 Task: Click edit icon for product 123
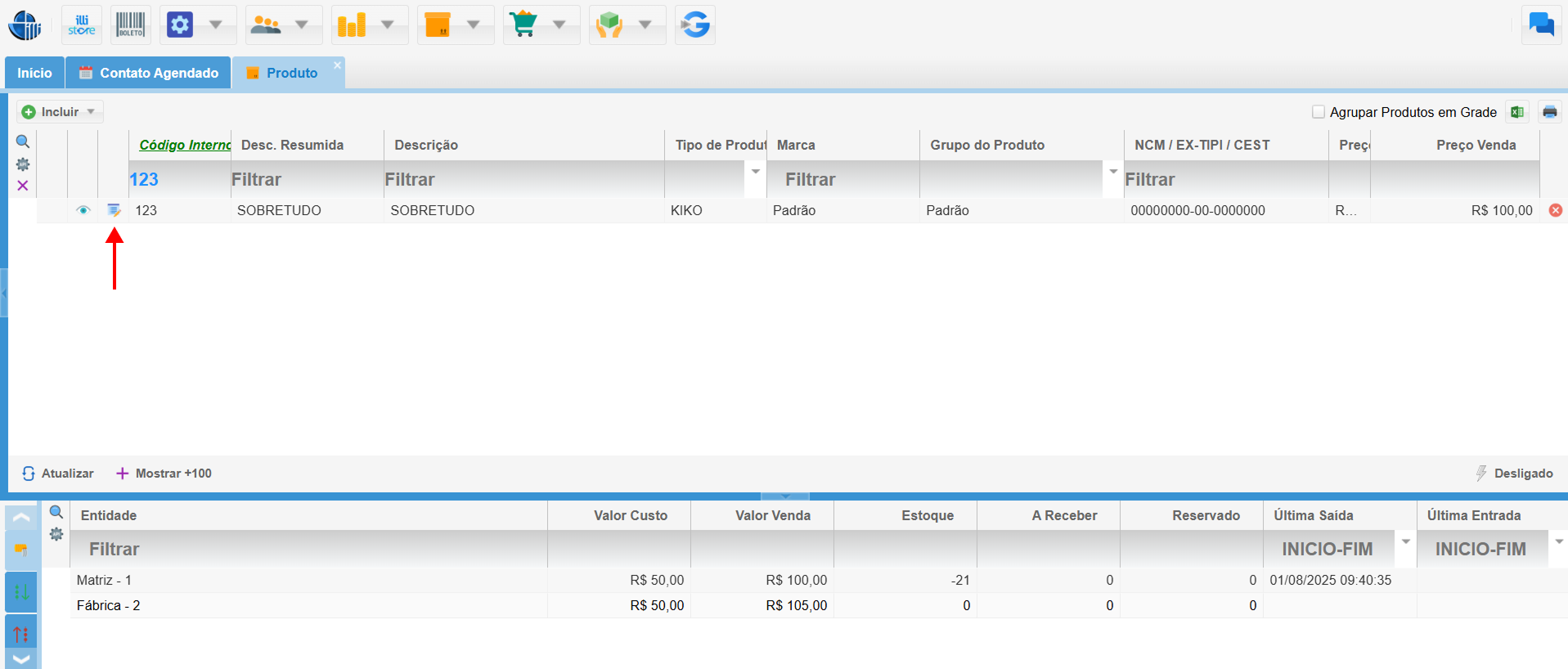[x=114, y=210]
